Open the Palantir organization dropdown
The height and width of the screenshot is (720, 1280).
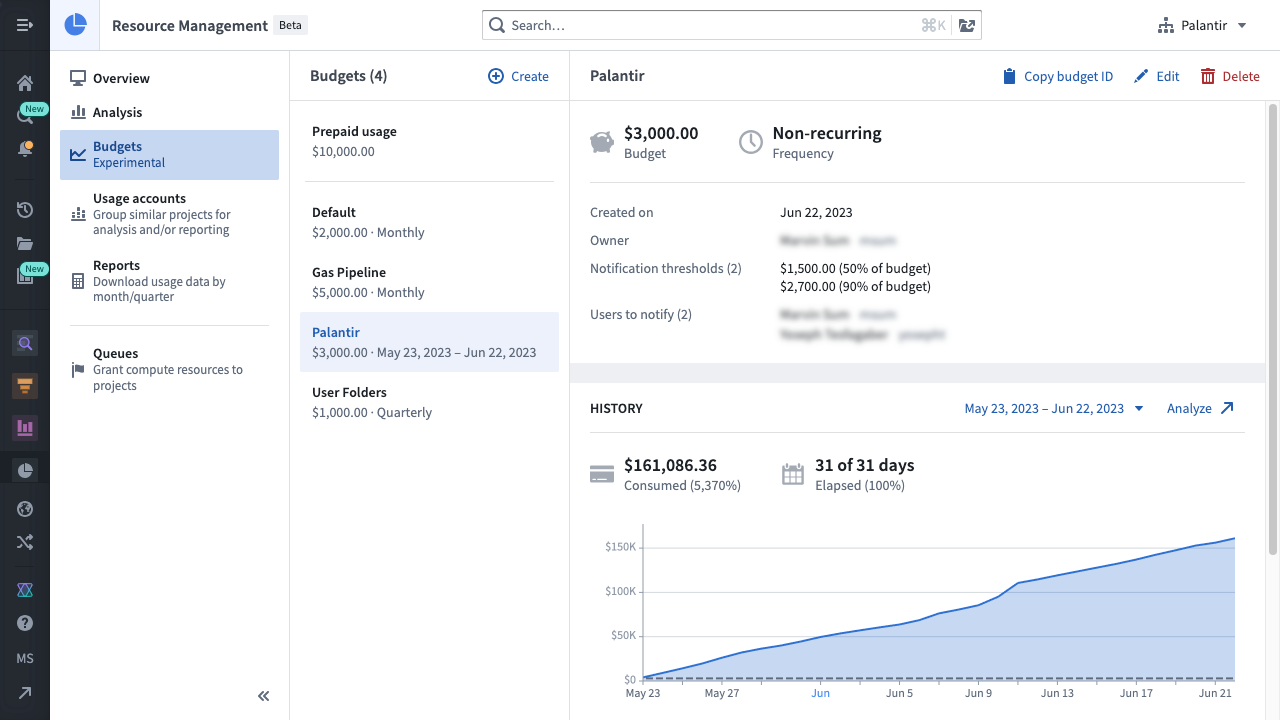[1202, 25]
